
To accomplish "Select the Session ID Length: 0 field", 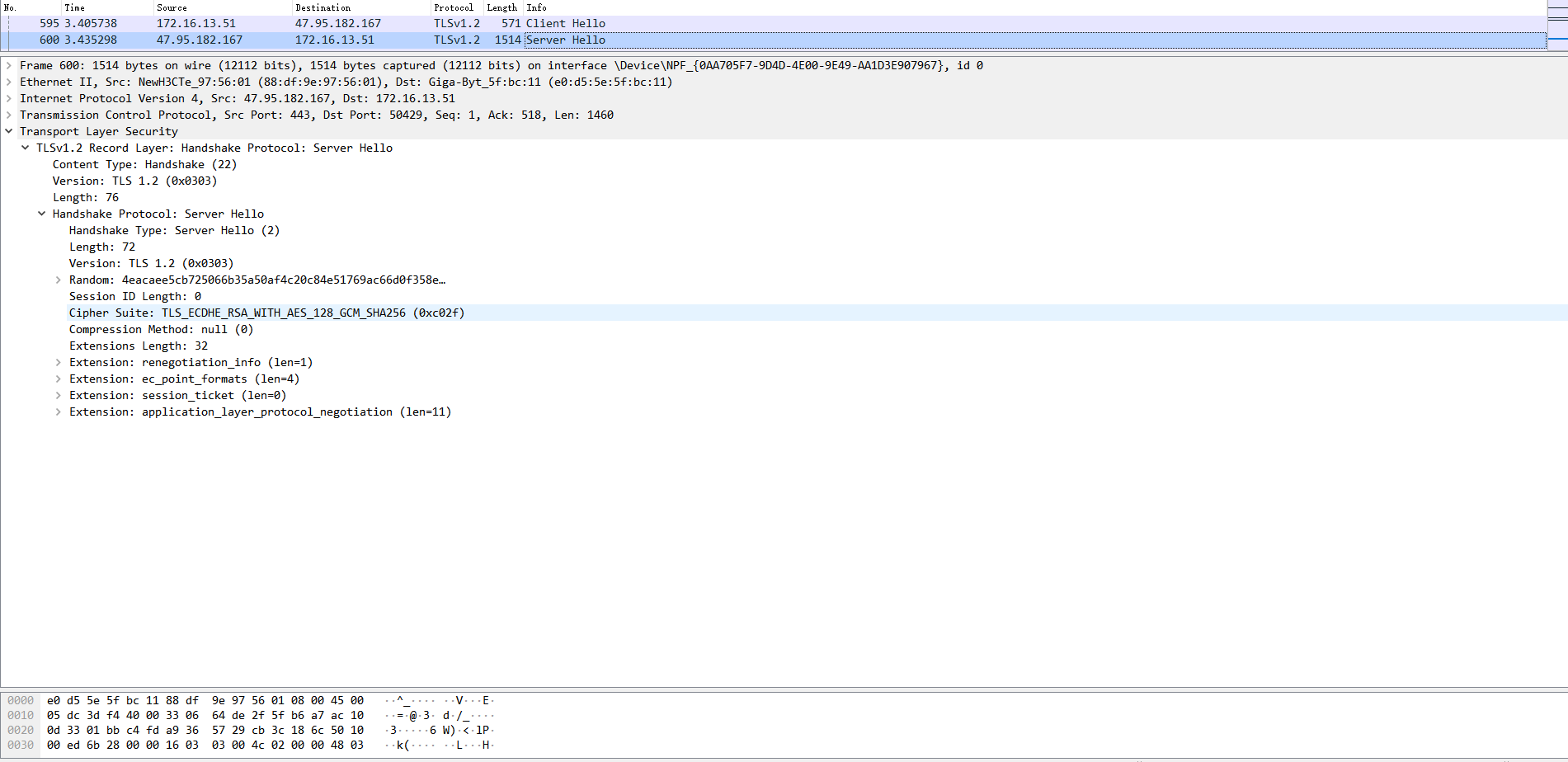I will (x=135, y=296).
